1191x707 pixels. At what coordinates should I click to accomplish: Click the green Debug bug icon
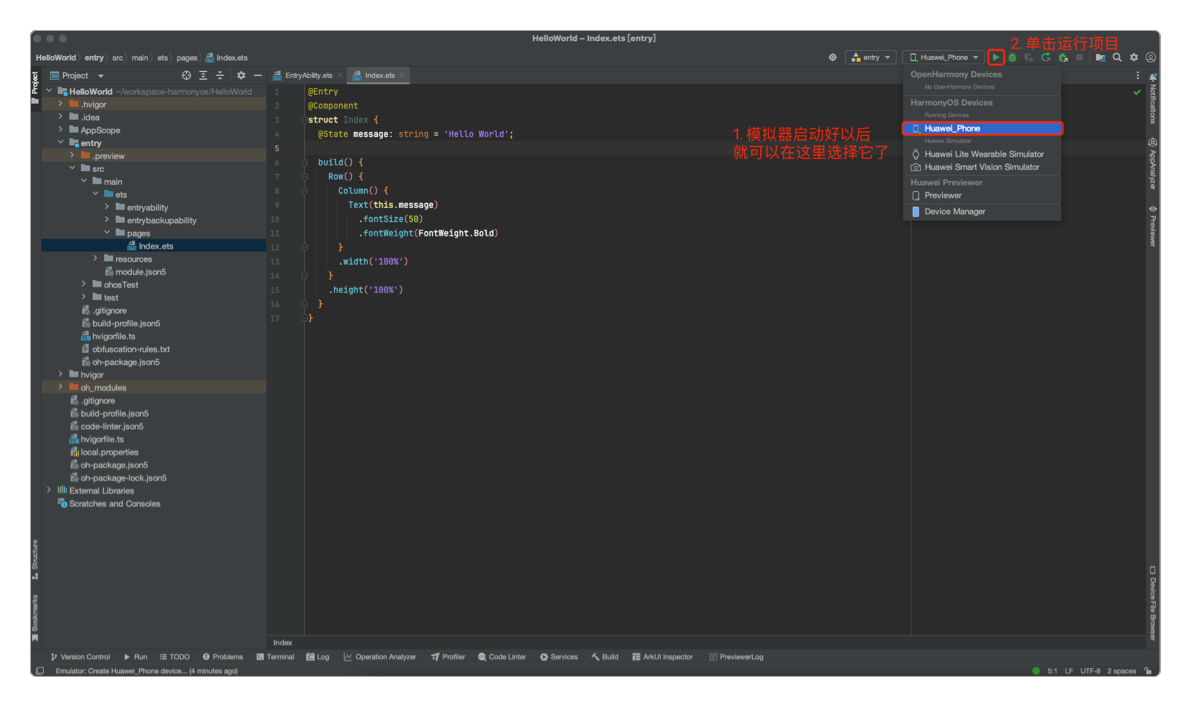pos(1013,58)
